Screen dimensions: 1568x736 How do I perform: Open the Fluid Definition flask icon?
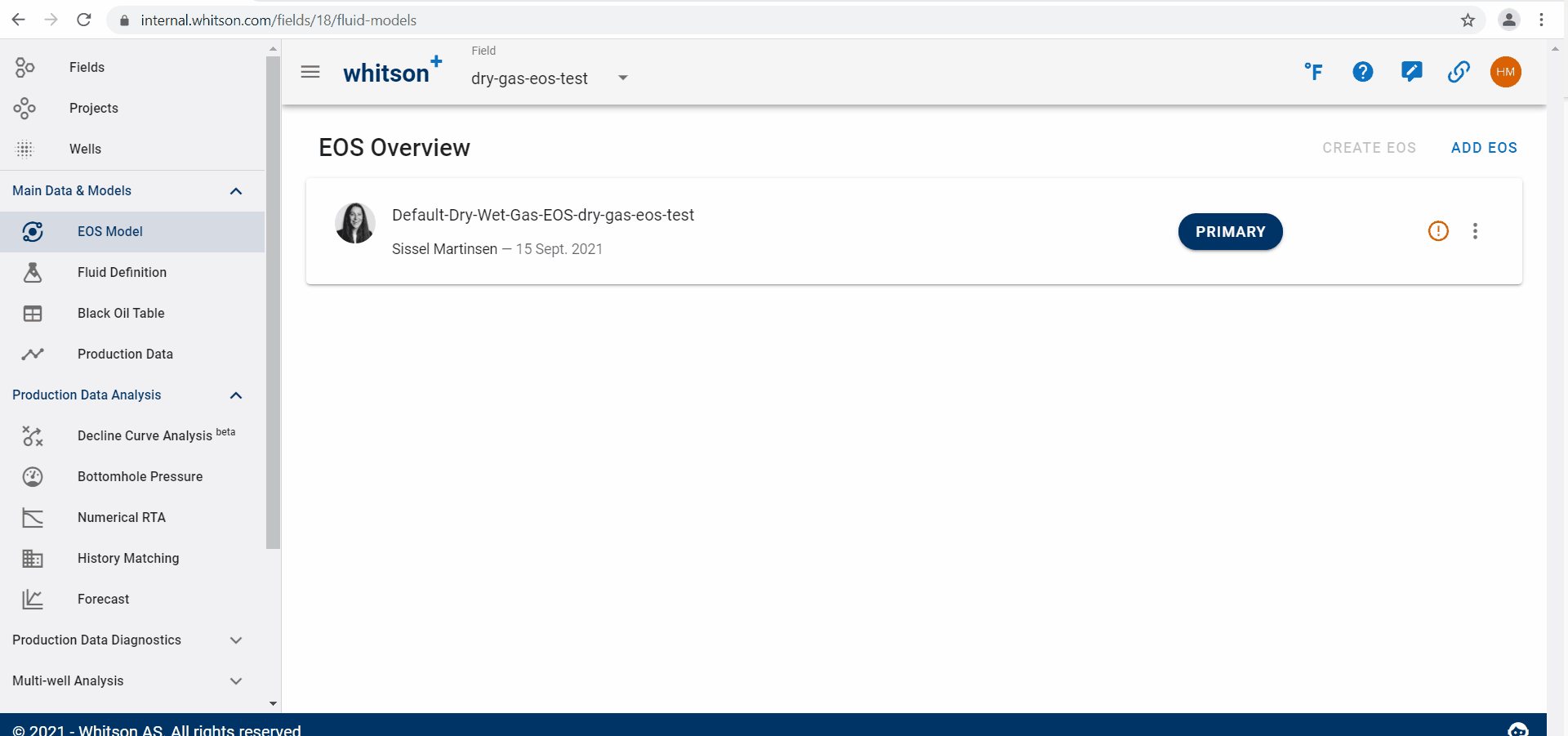tap(33, 272)
